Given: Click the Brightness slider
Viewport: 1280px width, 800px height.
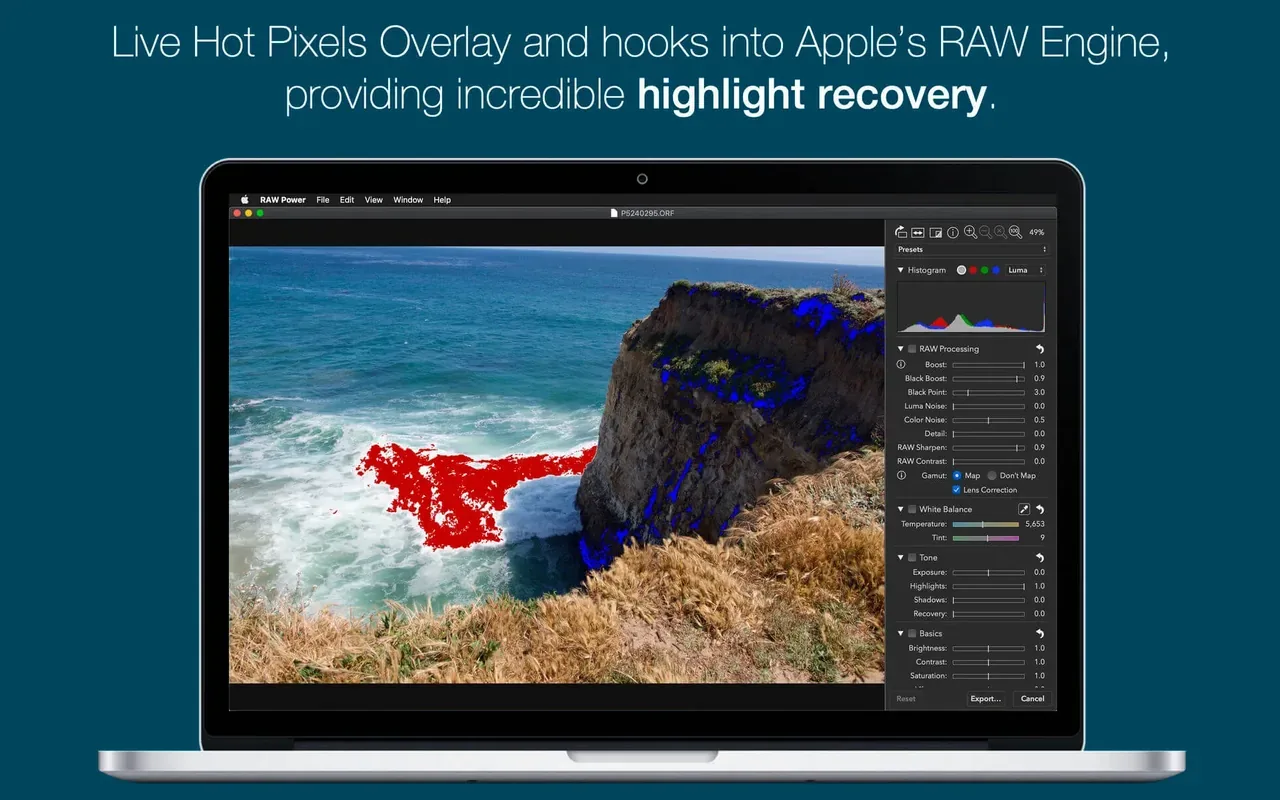Looking at the screenshot, I should click(x=988, y=649).
